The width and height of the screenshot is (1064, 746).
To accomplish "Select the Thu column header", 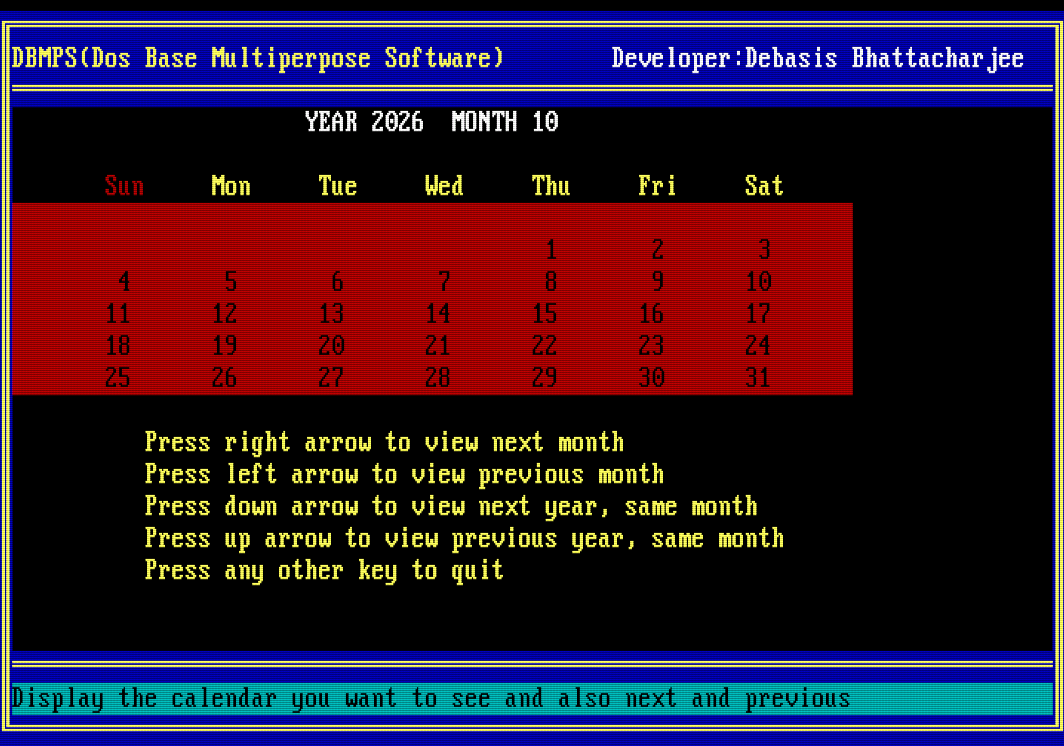I will [550, 186].
